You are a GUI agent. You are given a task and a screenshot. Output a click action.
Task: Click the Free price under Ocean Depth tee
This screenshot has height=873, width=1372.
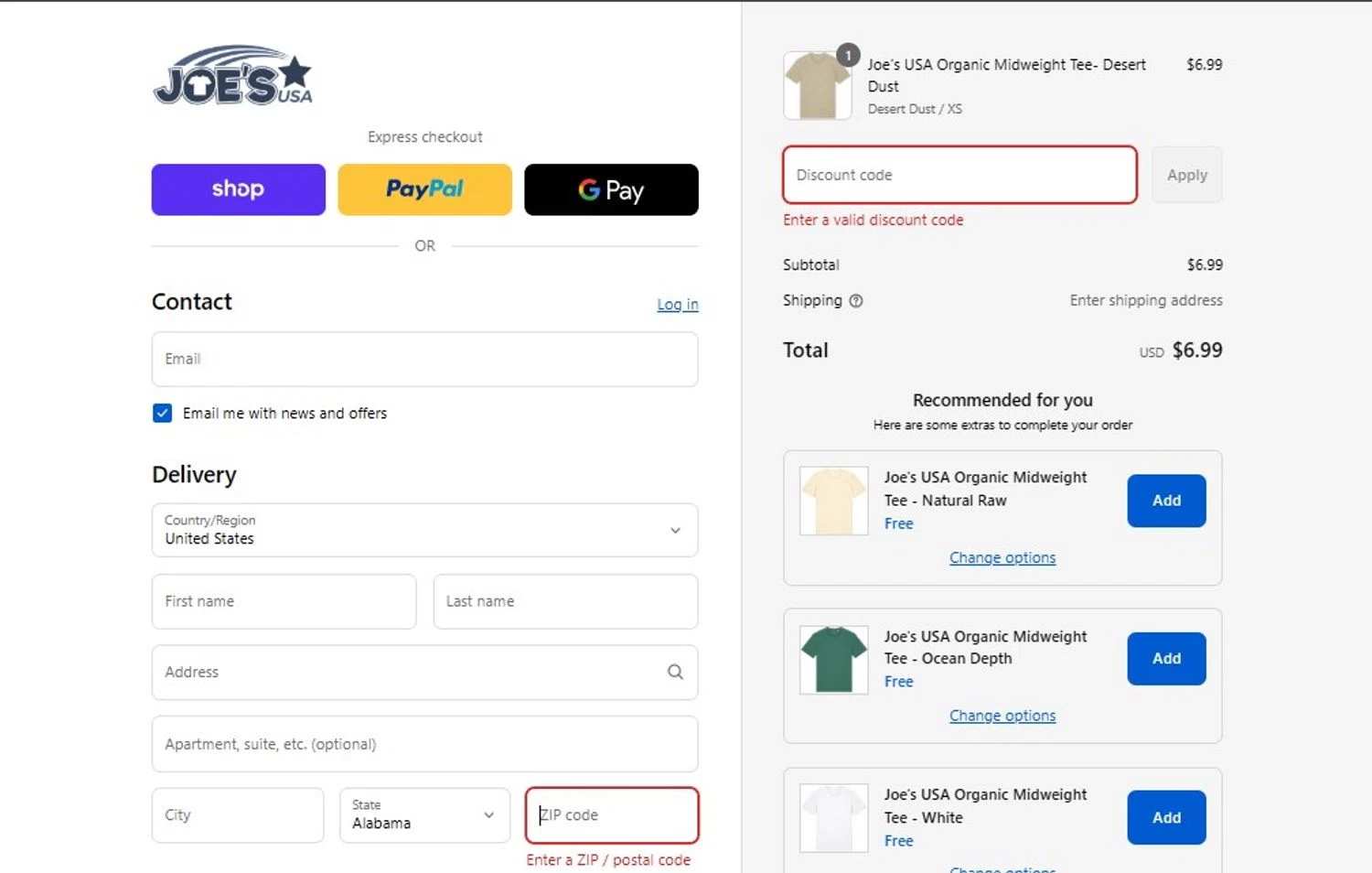898,682
